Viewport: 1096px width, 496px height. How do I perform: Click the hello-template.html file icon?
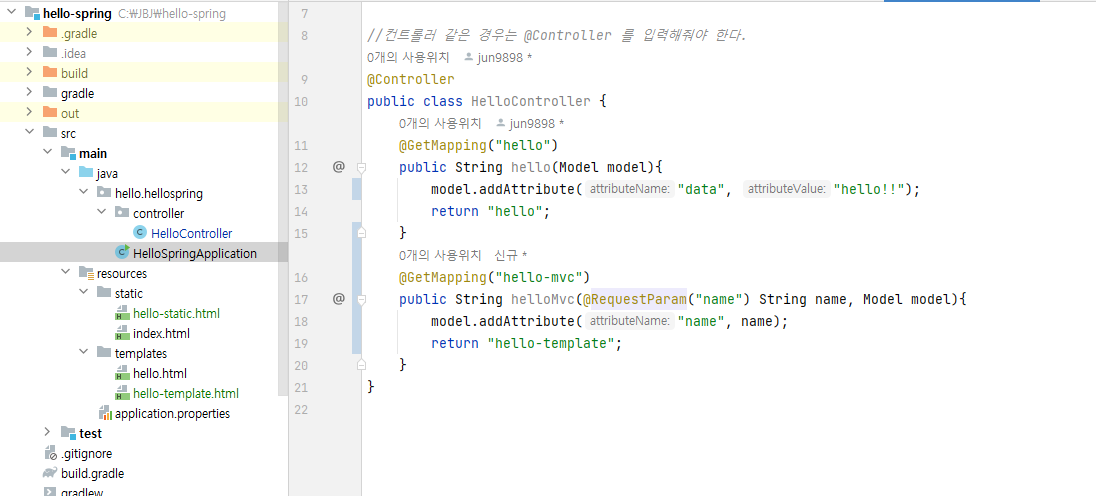(x=122, y=393)
